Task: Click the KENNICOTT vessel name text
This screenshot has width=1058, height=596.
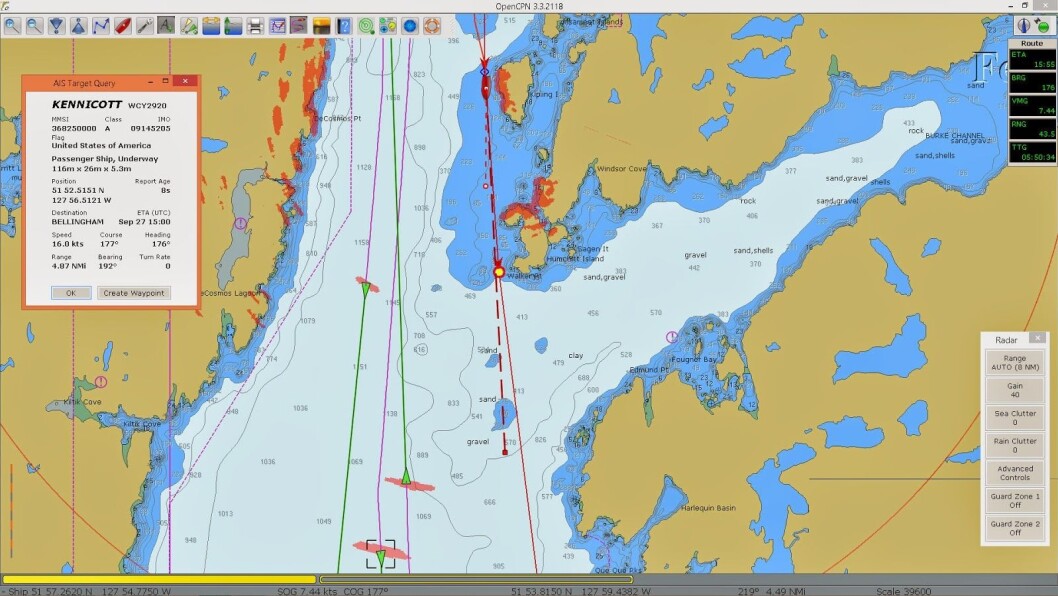Action: (x=86, y=105)
